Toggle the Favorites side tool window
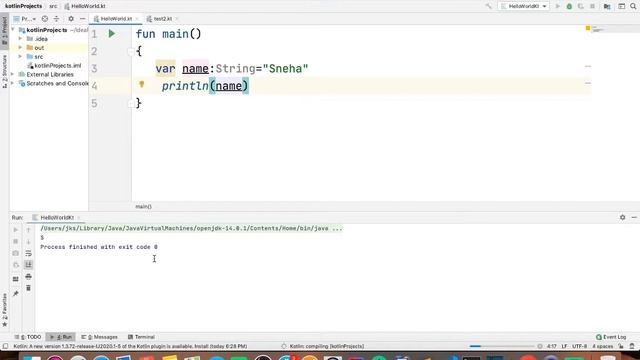 4,310
